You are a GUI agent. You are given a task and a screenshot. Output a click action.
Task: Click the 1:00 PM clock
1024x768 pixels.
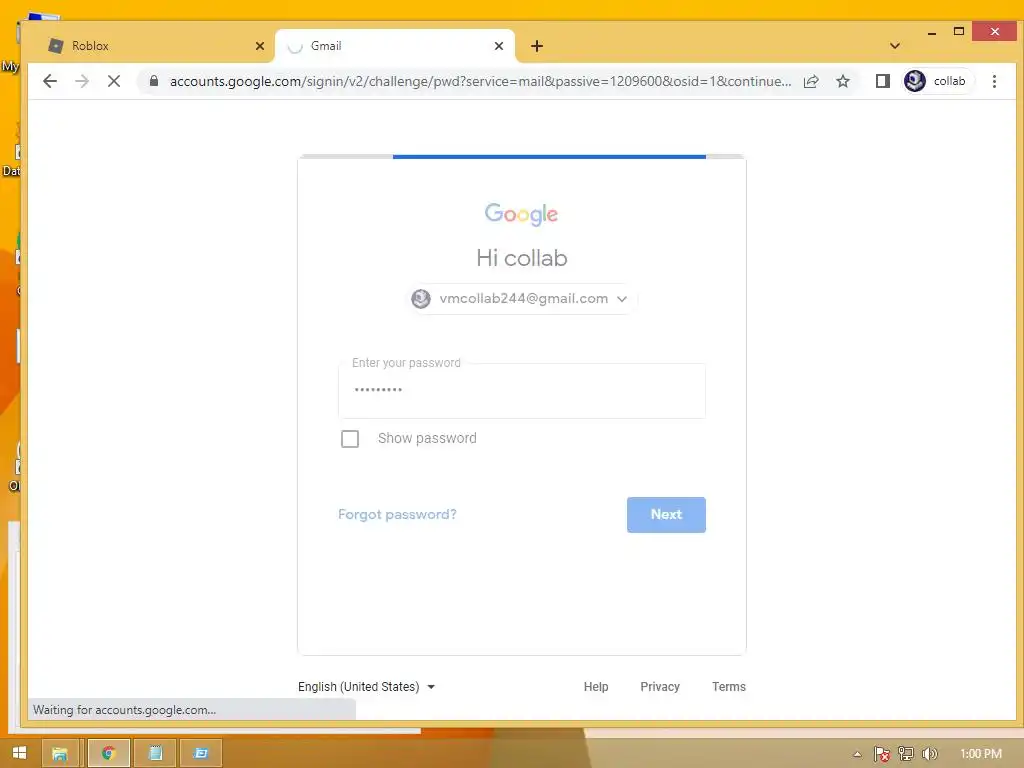click(981, 754)
